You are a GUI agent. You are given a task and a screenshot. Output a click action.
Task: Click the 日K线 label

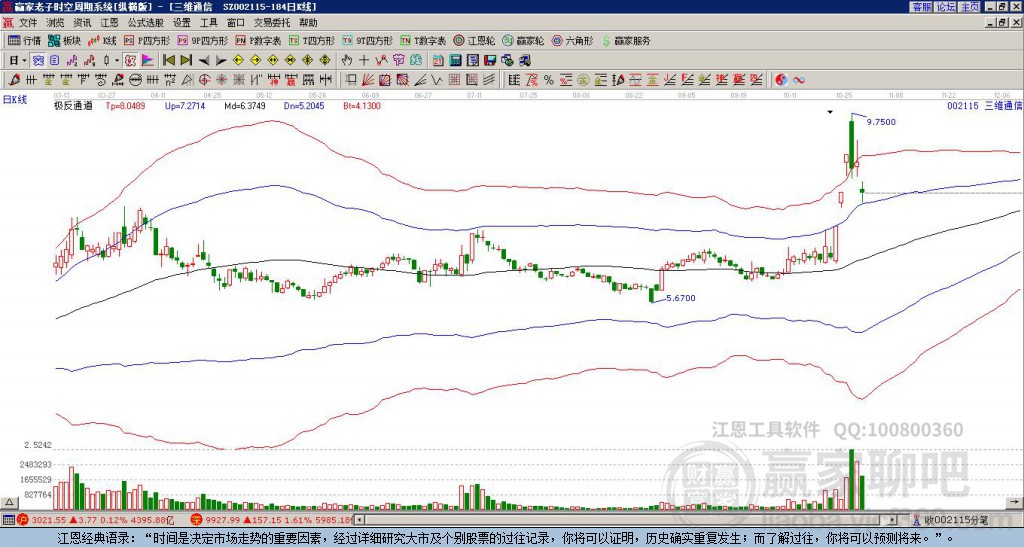[15, 99]
